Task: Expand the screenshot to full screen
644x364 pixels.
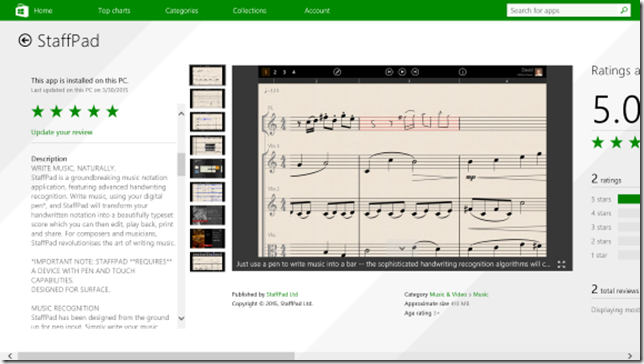Action: click(x=561, y=265)
